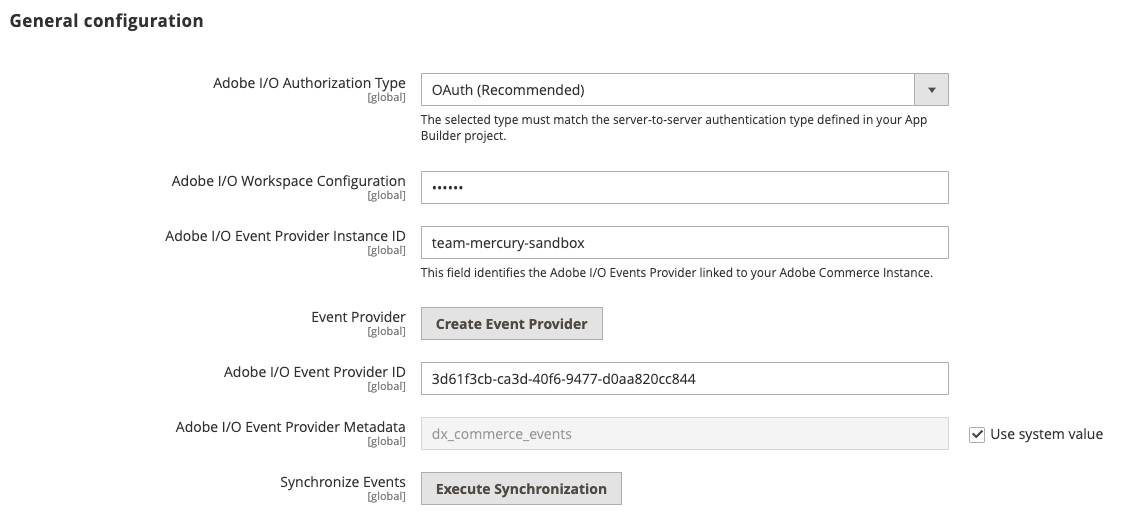
Task: Click the Adobe I/O Event Provider ID label
Action: (314, 372)
